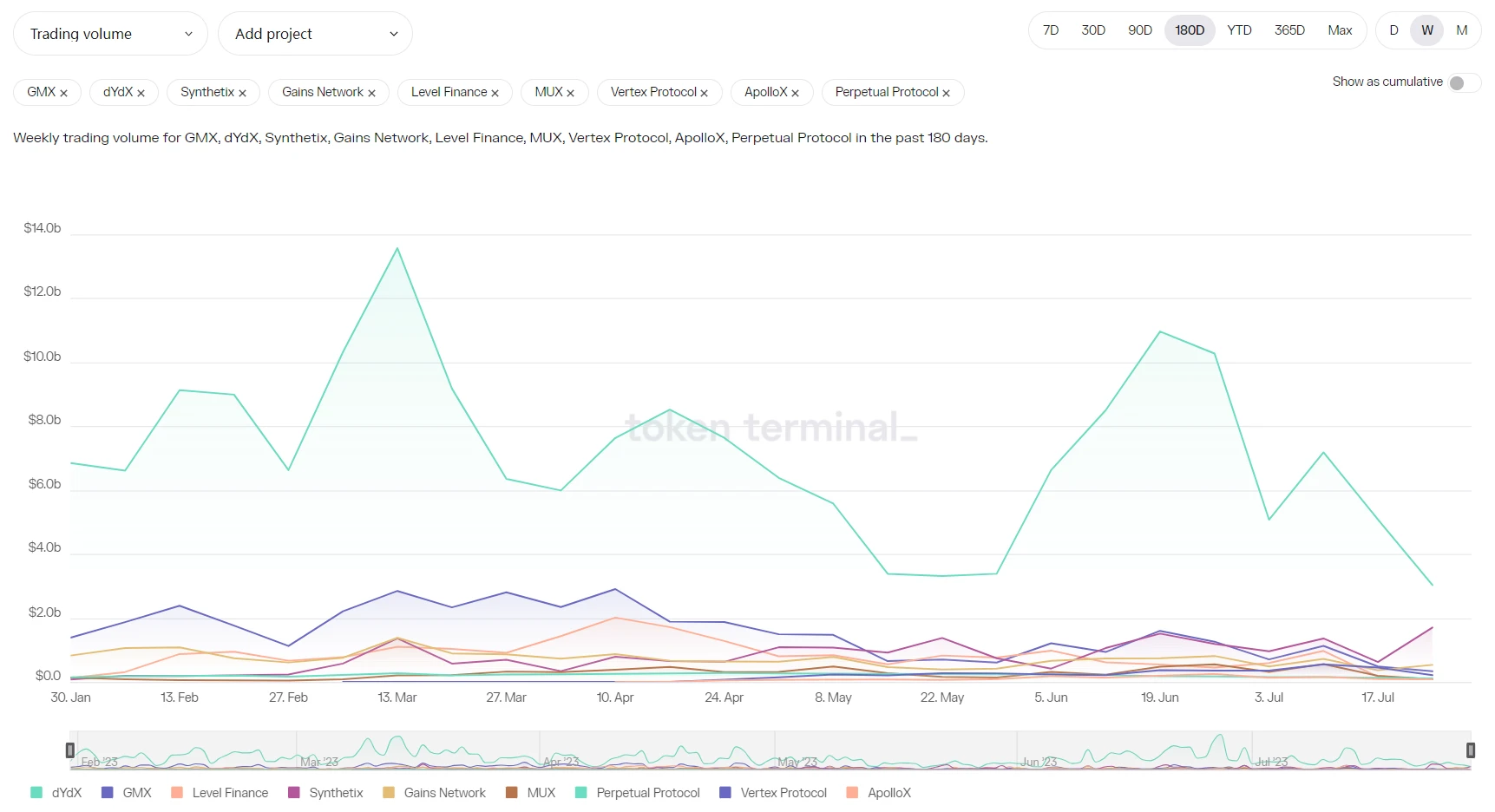Click the 10. Apr x-axis label
The width and height of the screenshot is (1495, 812).
[615, 697]
